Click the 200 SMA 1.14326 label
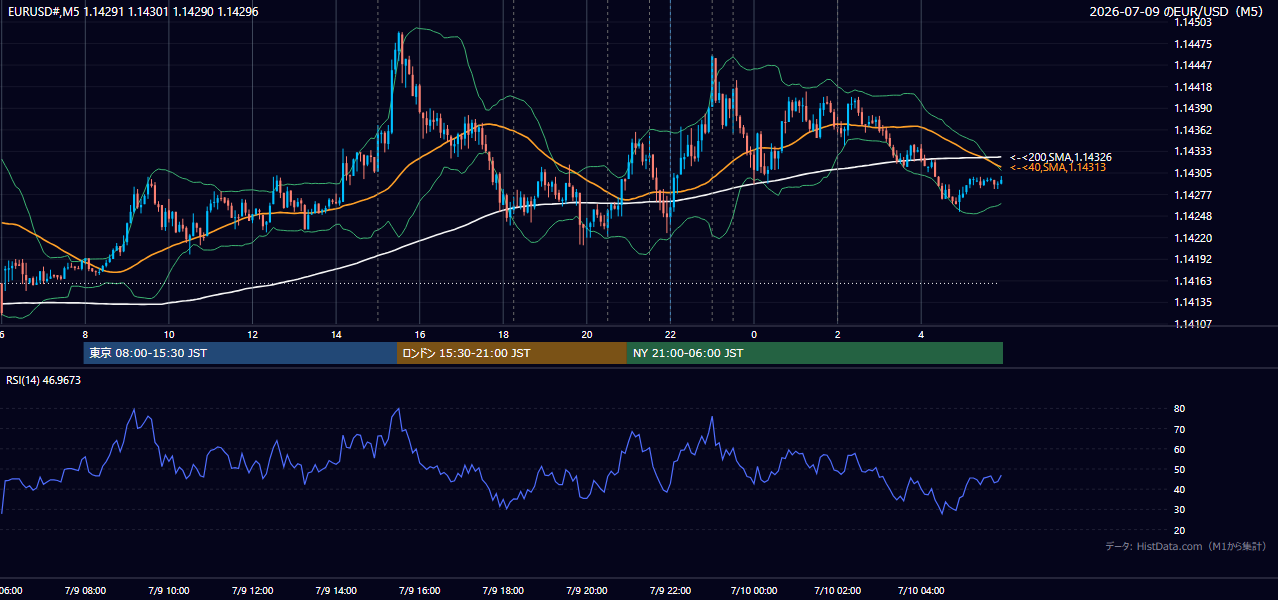The image size is (1278, 600). click(1061, 158)
